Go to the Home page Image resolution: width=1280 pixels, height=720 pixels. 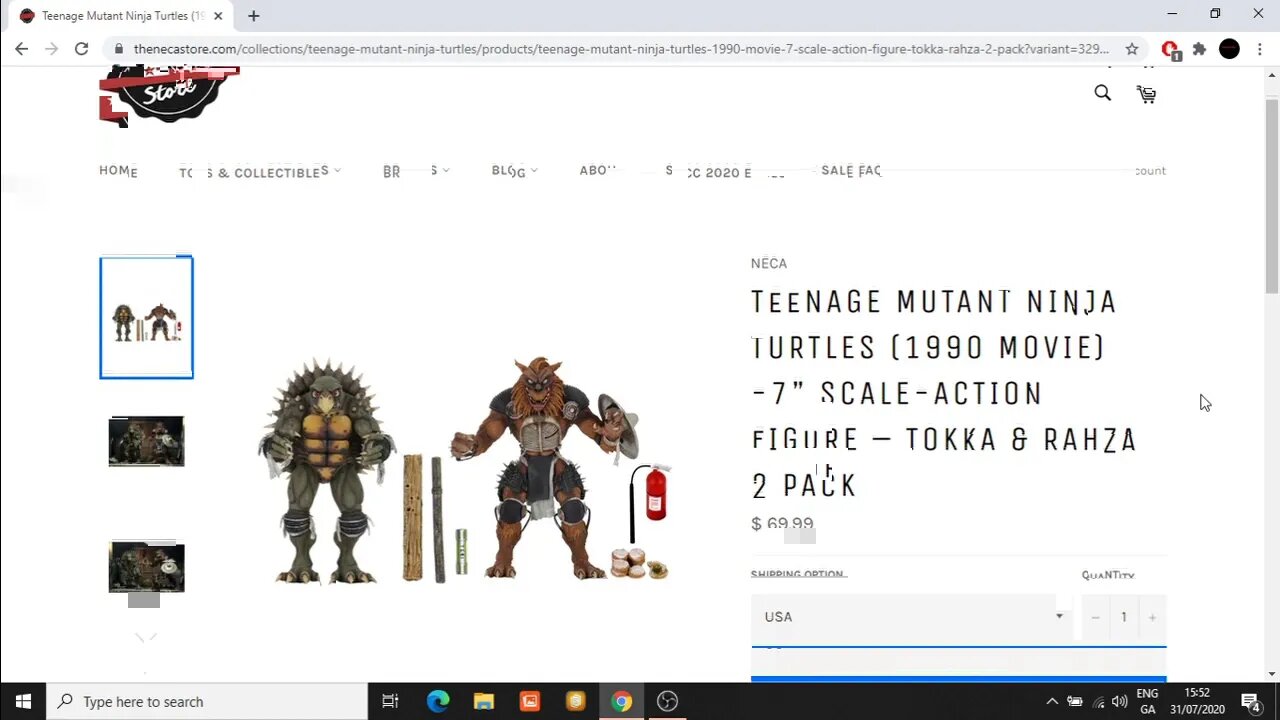tap(118, 171)
